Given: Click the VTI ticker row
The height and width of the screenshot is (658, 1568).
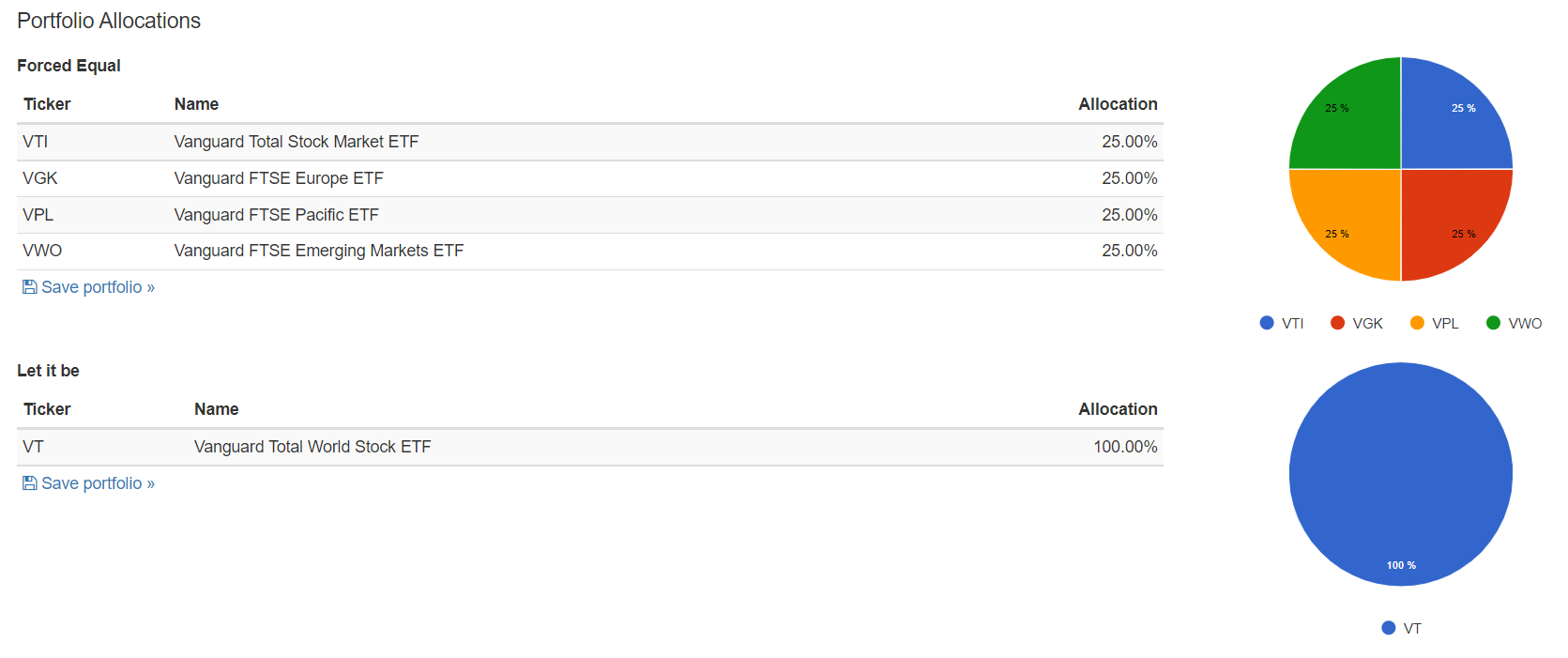Looking at the screenshot, I should pos(36,142).
